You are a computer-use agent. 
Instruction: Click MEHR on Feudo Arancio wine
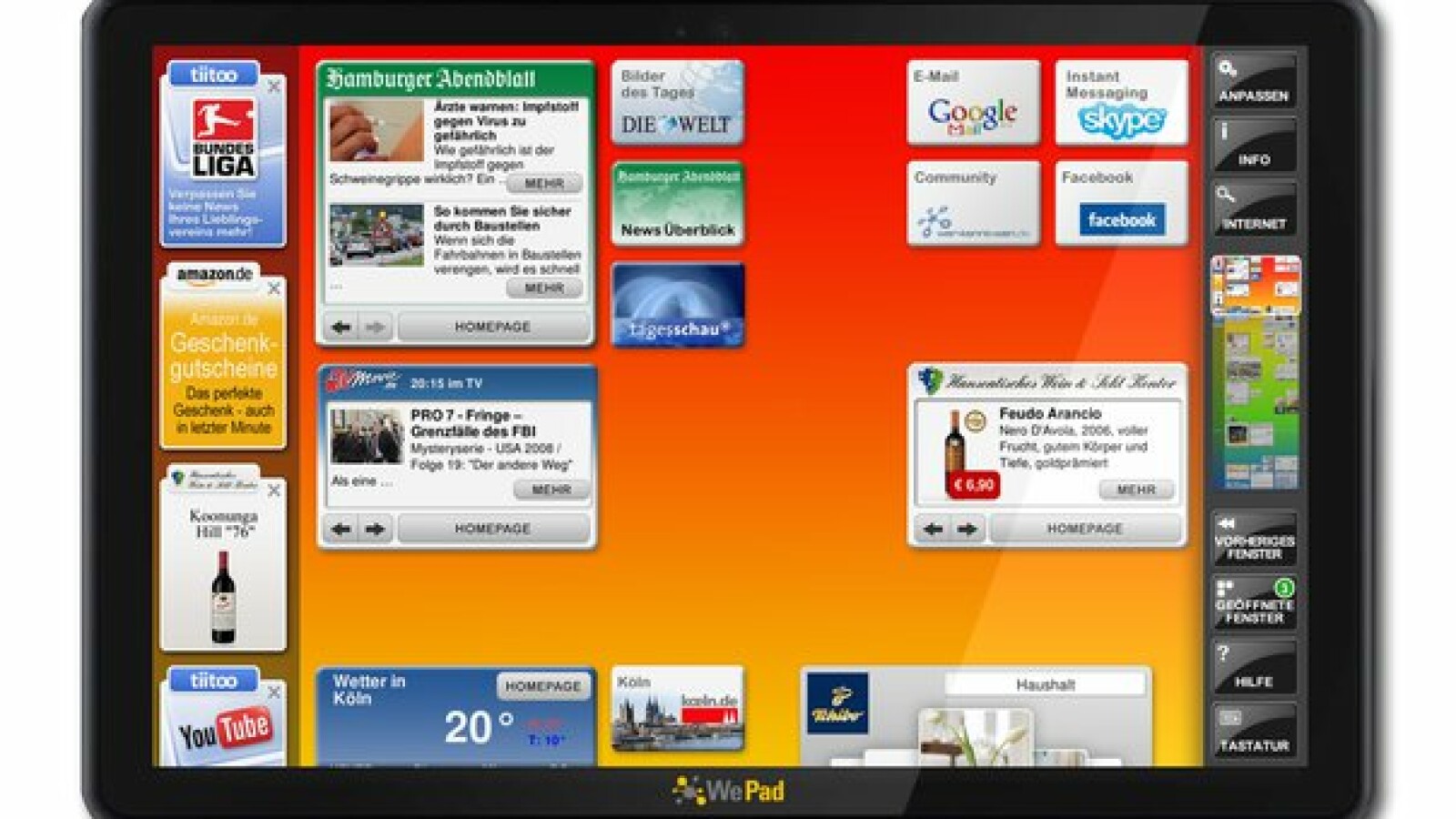pos(1136,490)
